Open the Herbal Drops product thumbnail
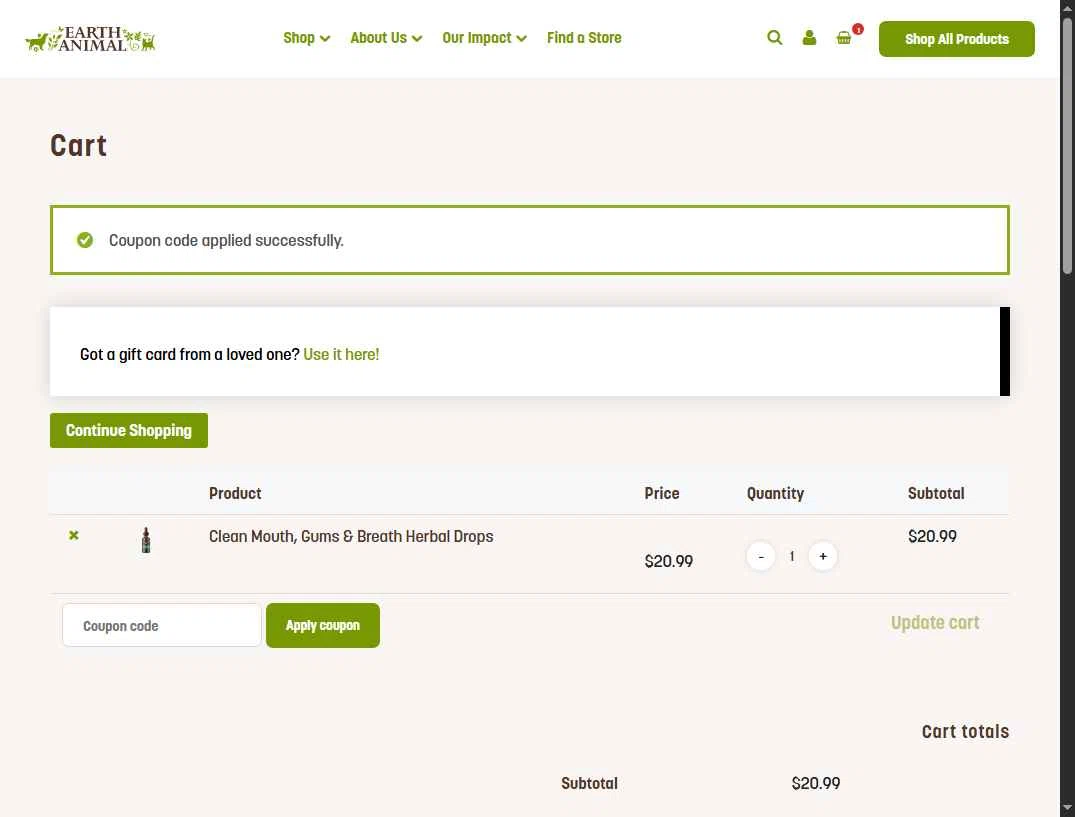Screen dimensions: 1075x817 145,540
